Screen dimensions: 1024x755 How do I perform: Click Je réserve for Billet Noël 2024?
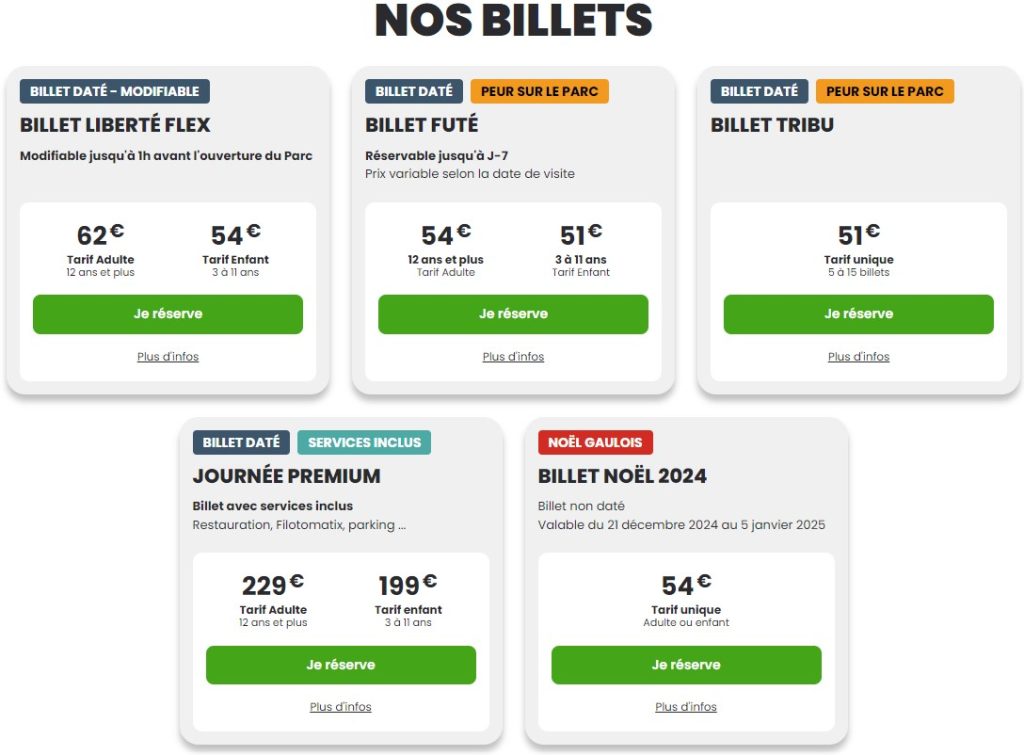pyautogui.click(x=686, y=664)
